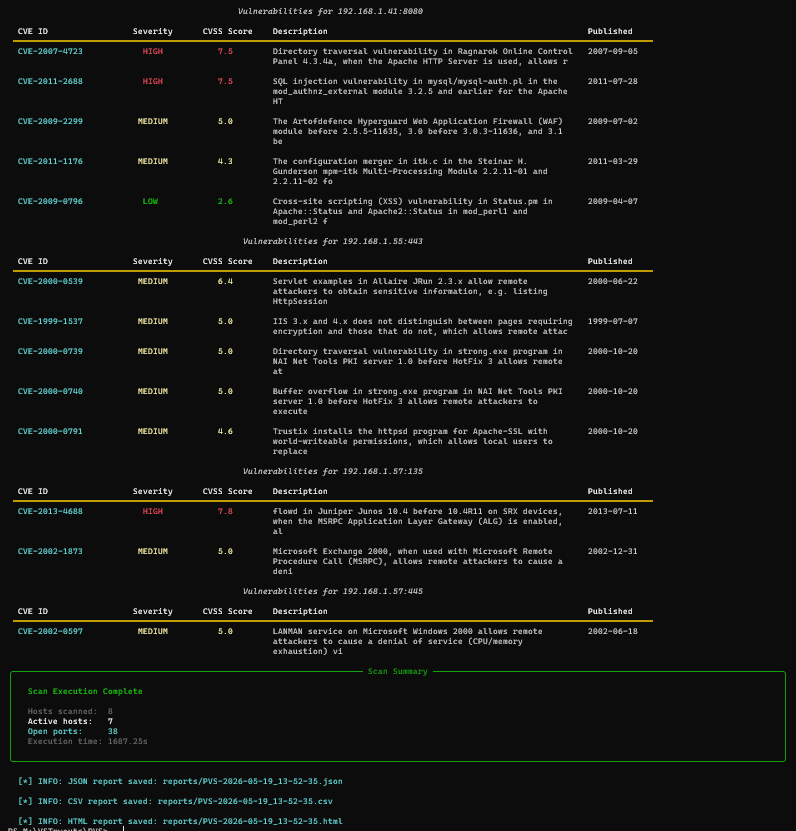Click heading Vulnerabilities for 192.168.1.55:443
Image resolution: width=796 pixels, height=831 pixels.
coord(333,241)
